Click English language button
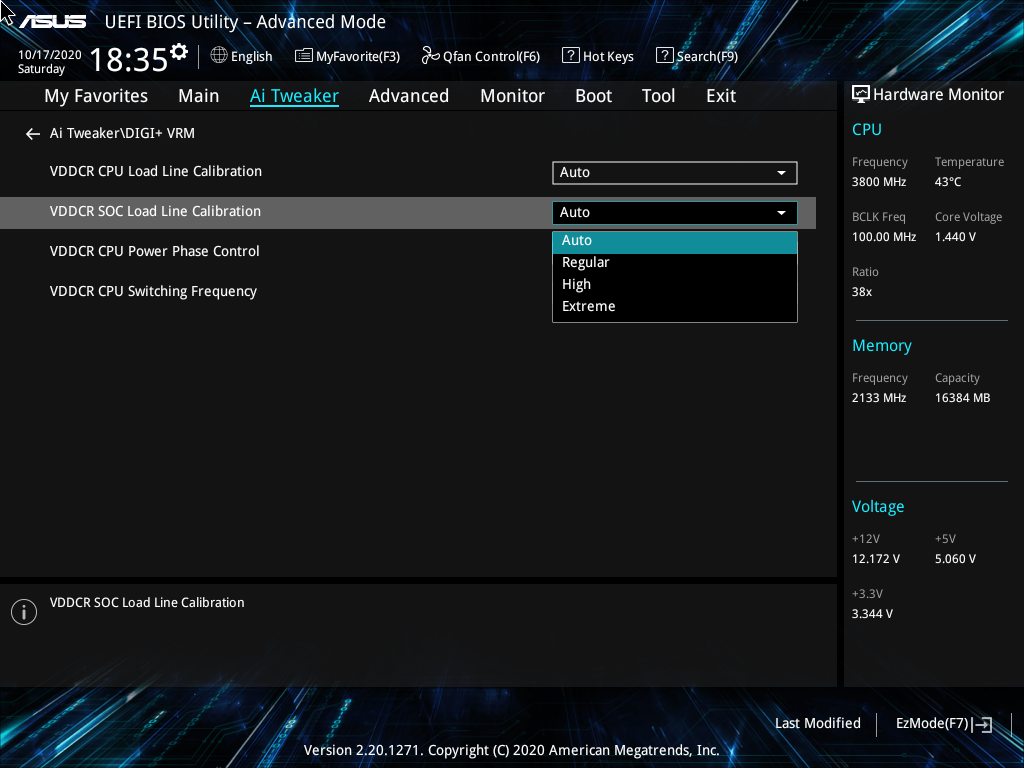This screenshot has width=1024, height=768. click(x=242, y=56)
